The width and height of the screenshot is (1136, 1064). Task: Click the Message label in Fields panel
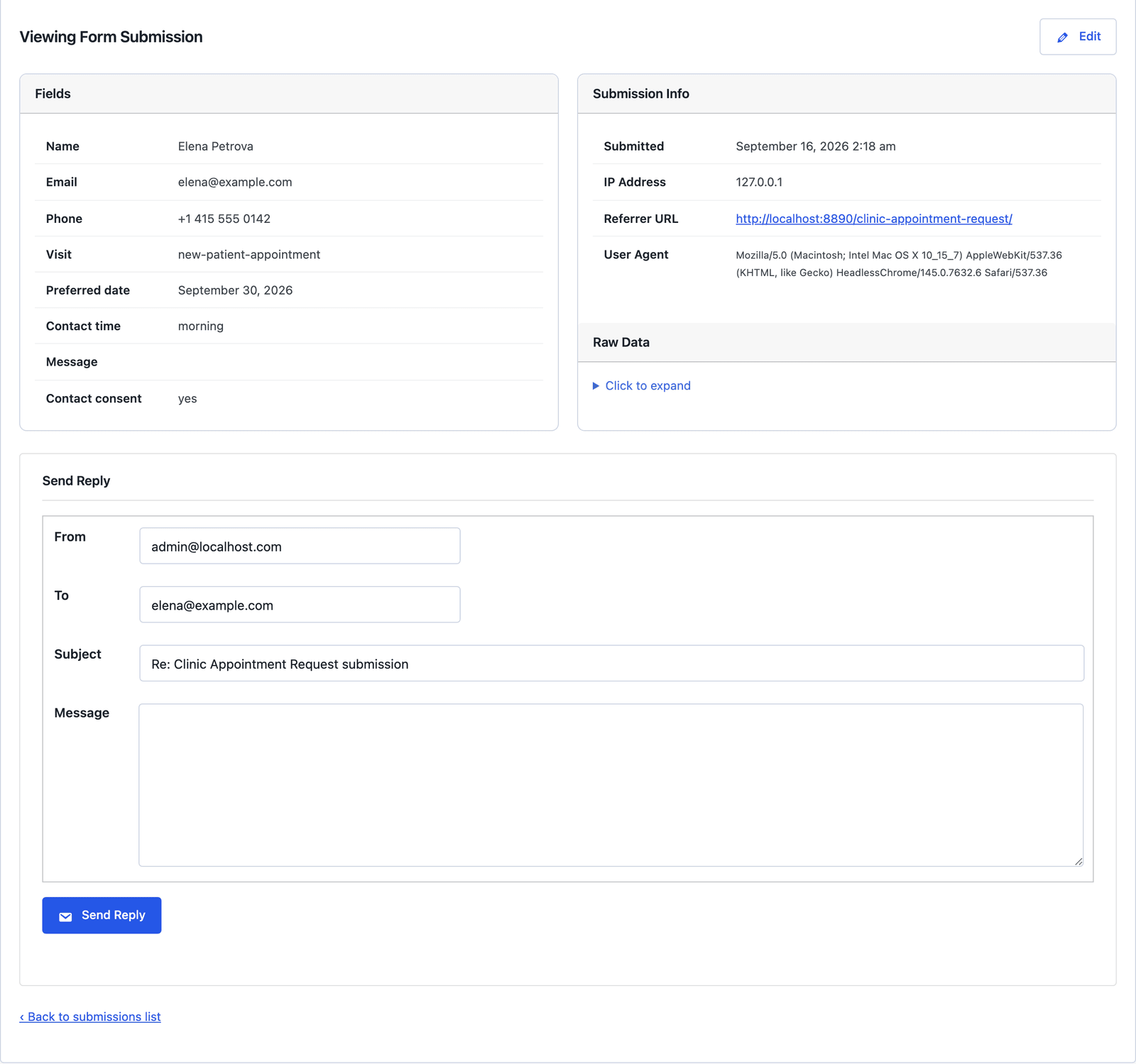(72, 362)
